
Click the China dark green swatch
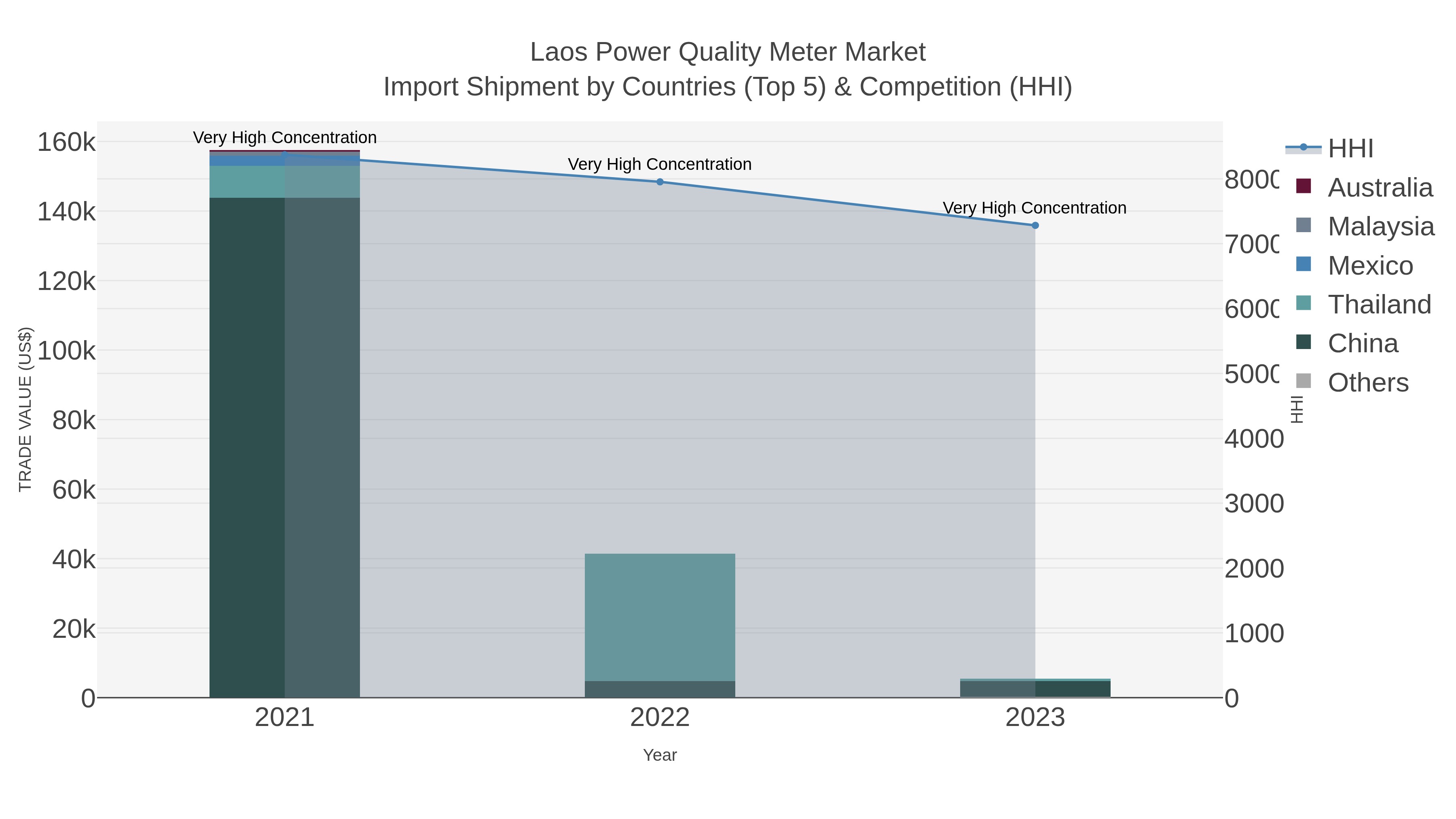[x=1304, y=341]
